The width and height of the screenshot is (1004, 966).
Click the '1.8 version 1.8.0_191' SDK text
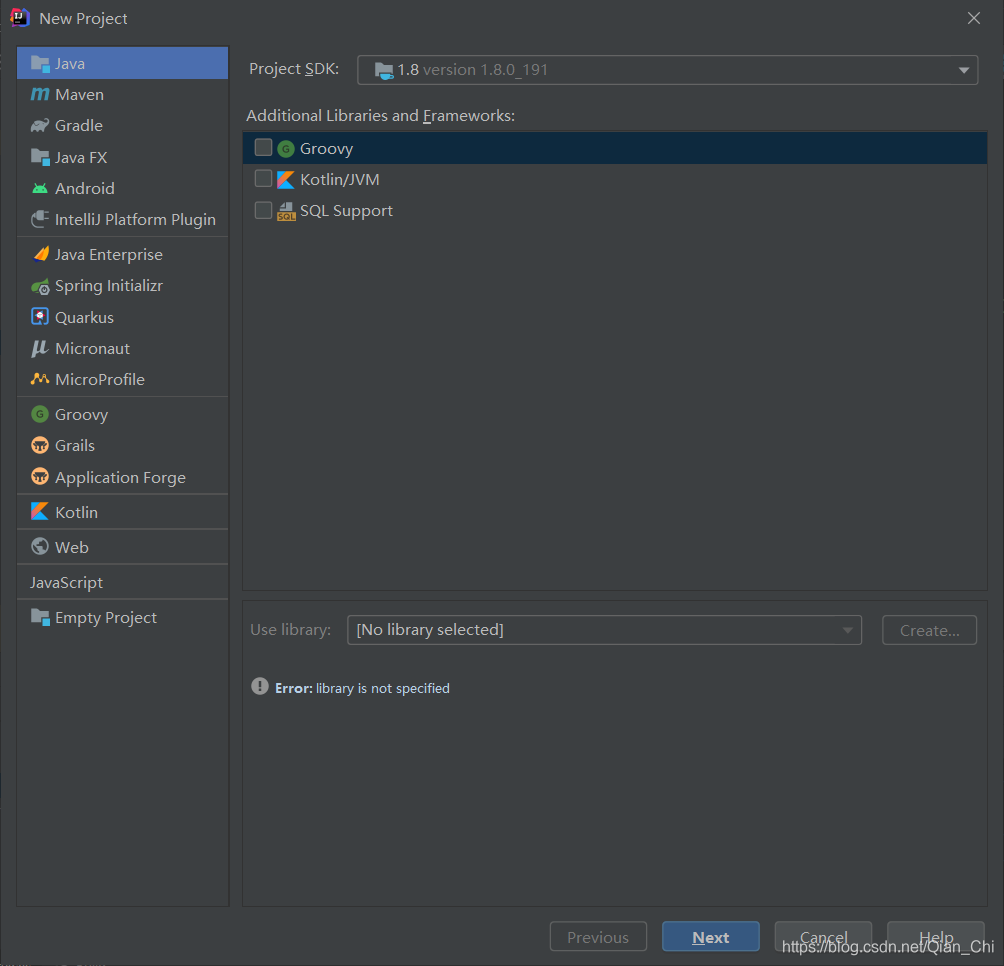473,70
